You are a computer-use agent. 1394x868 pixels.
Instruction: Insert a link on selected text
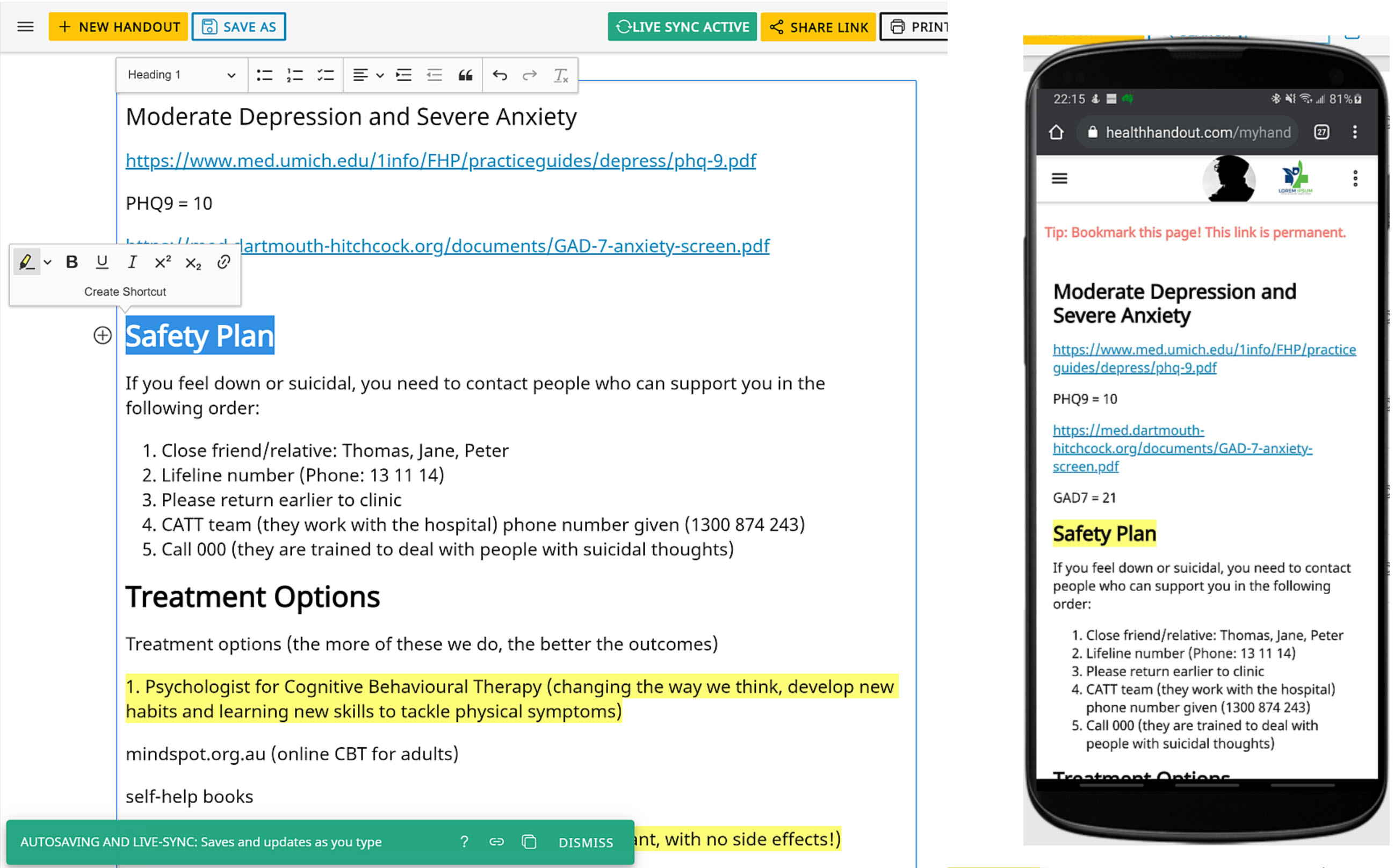[x=223, y=262]
